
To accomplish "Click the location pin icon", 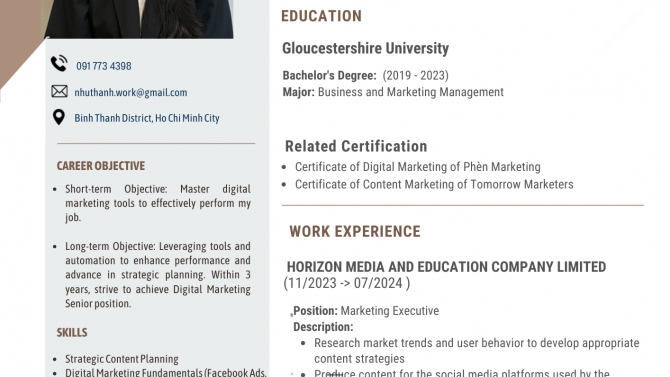I will [x=59, y=117].
